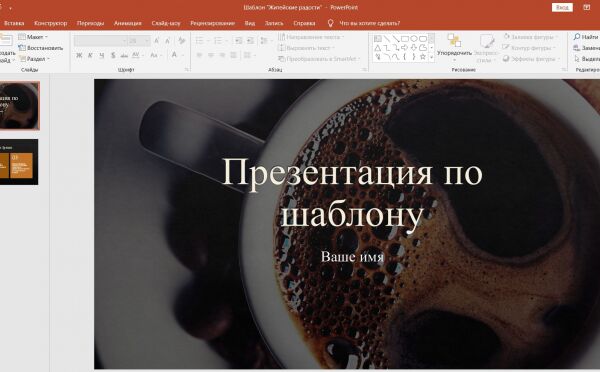Click the Восстановить reset button

(41, 48)
